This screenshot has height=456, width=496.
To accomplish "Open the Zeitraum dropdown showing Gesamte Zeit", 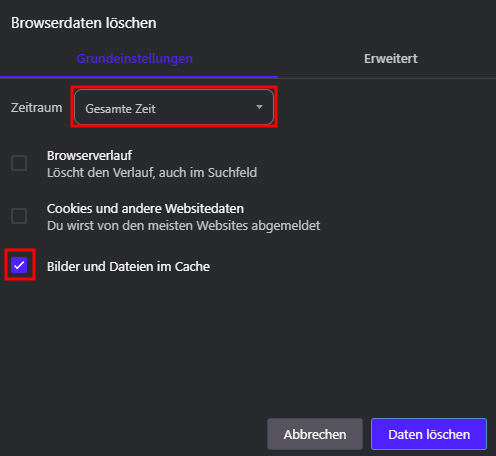I will [174, 107].
